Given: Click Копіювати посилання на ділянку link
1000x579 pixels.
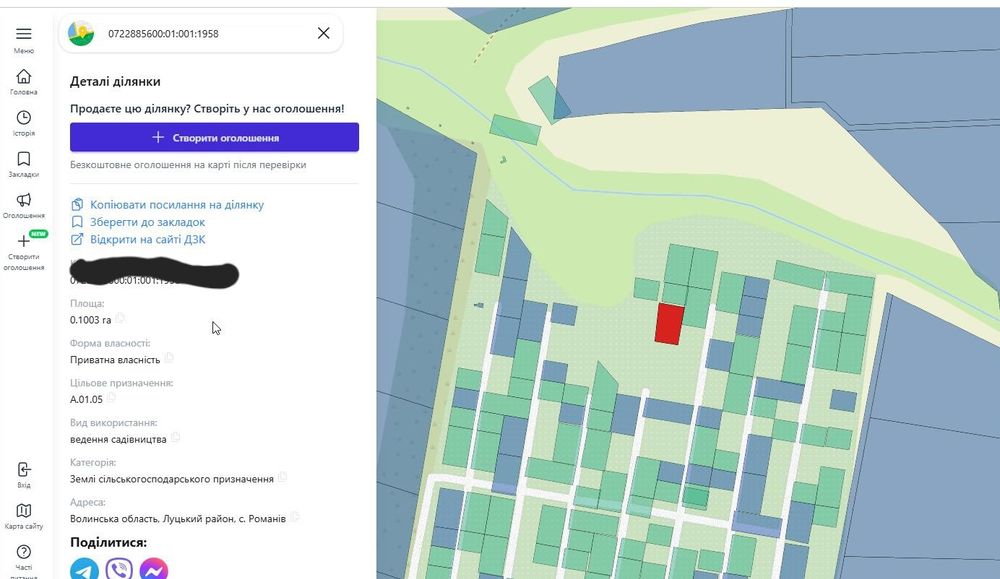Looking at the screenshot, I should pos(177,205).
